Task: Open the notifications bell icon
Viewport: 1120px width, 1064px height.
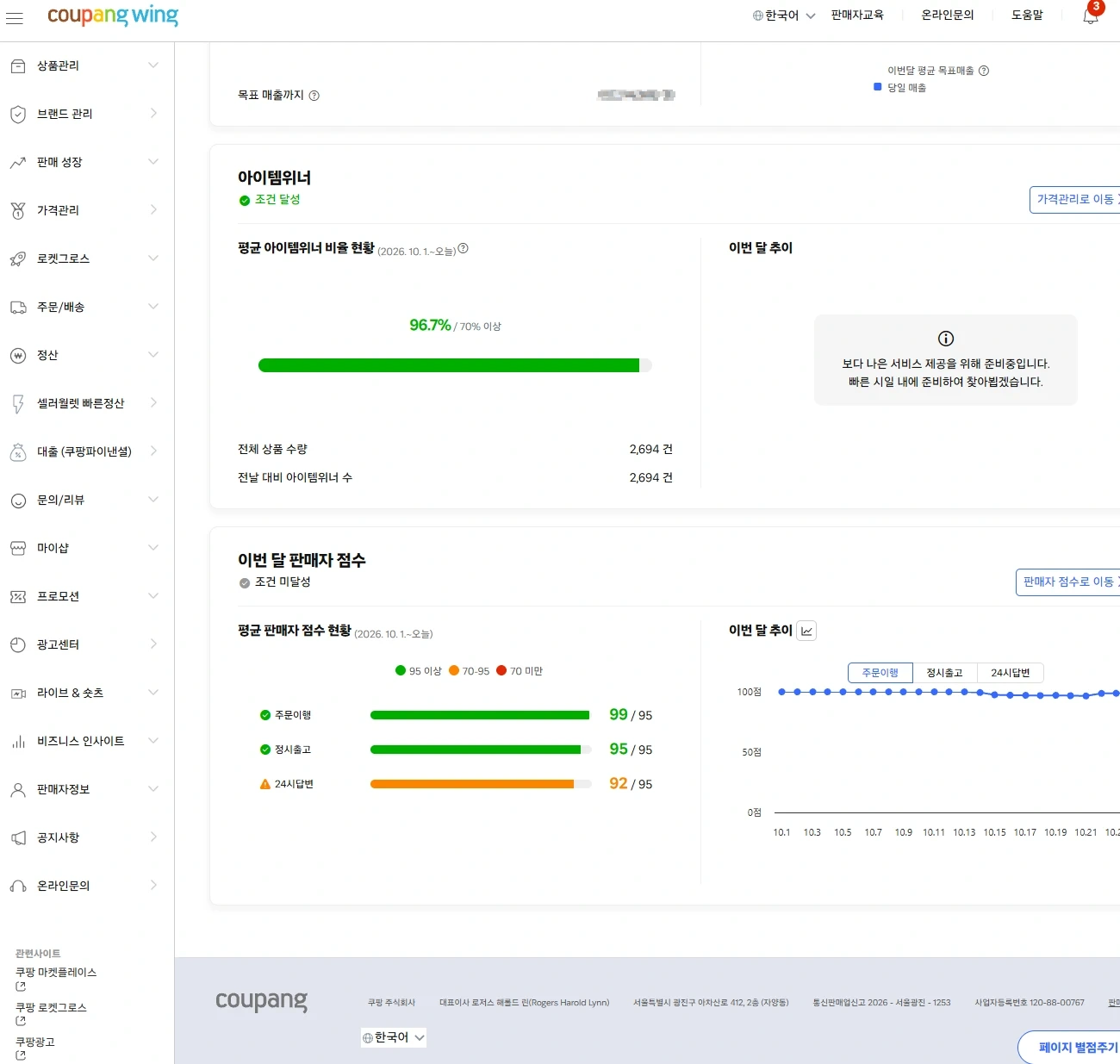Action: coord(1091,16)
